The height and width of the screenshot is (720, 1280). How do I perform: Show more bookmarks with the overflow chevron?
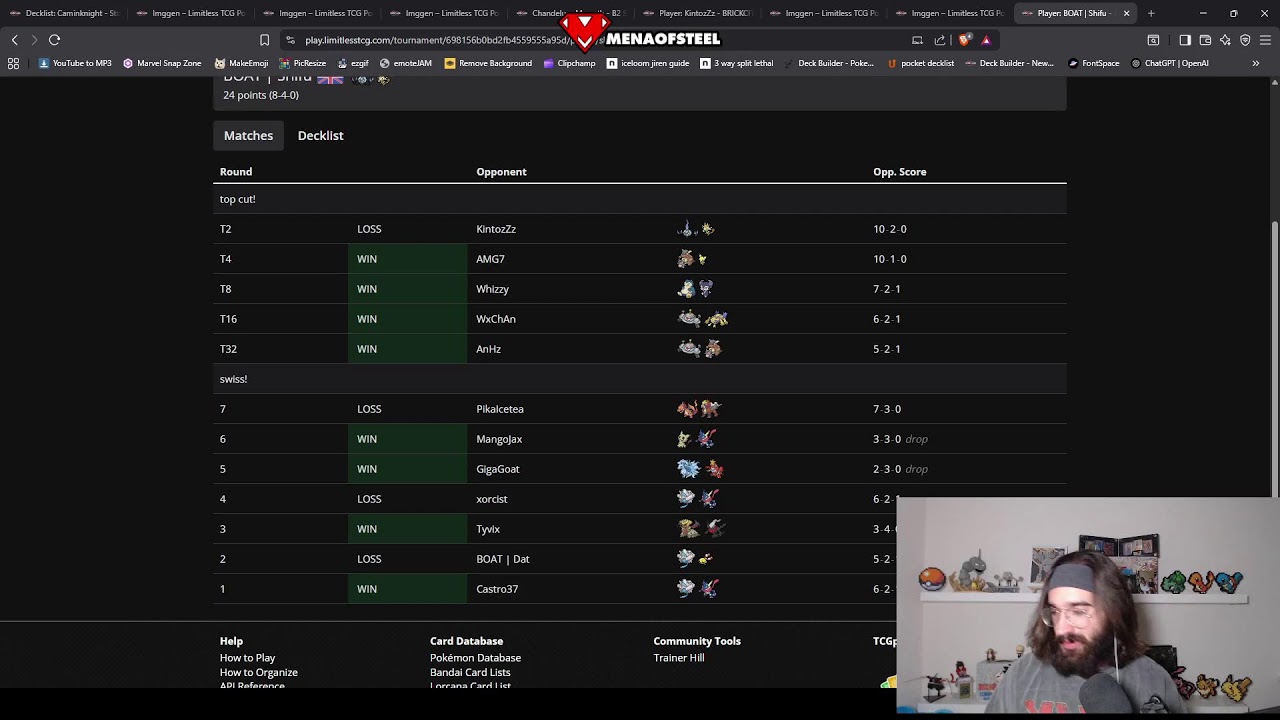1255,63
